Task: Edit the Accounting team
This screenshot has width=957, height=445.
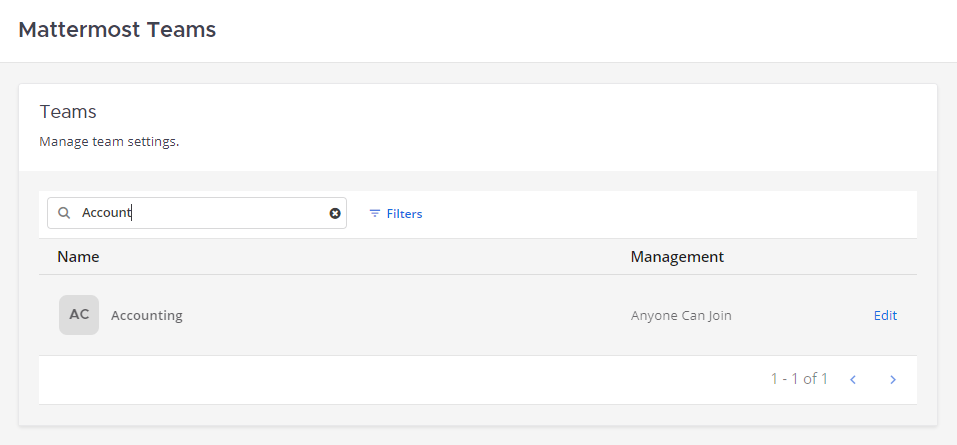Action: 885,315
